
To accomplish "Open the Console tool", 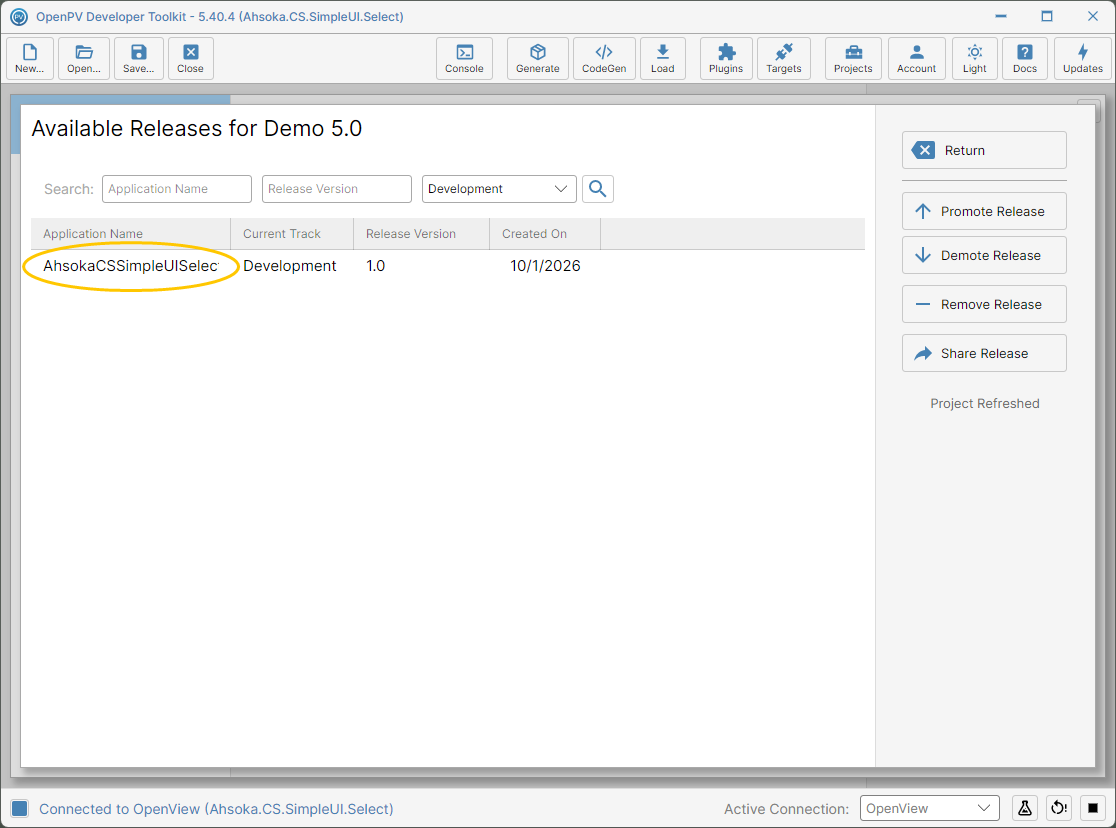I will point(465,58).
